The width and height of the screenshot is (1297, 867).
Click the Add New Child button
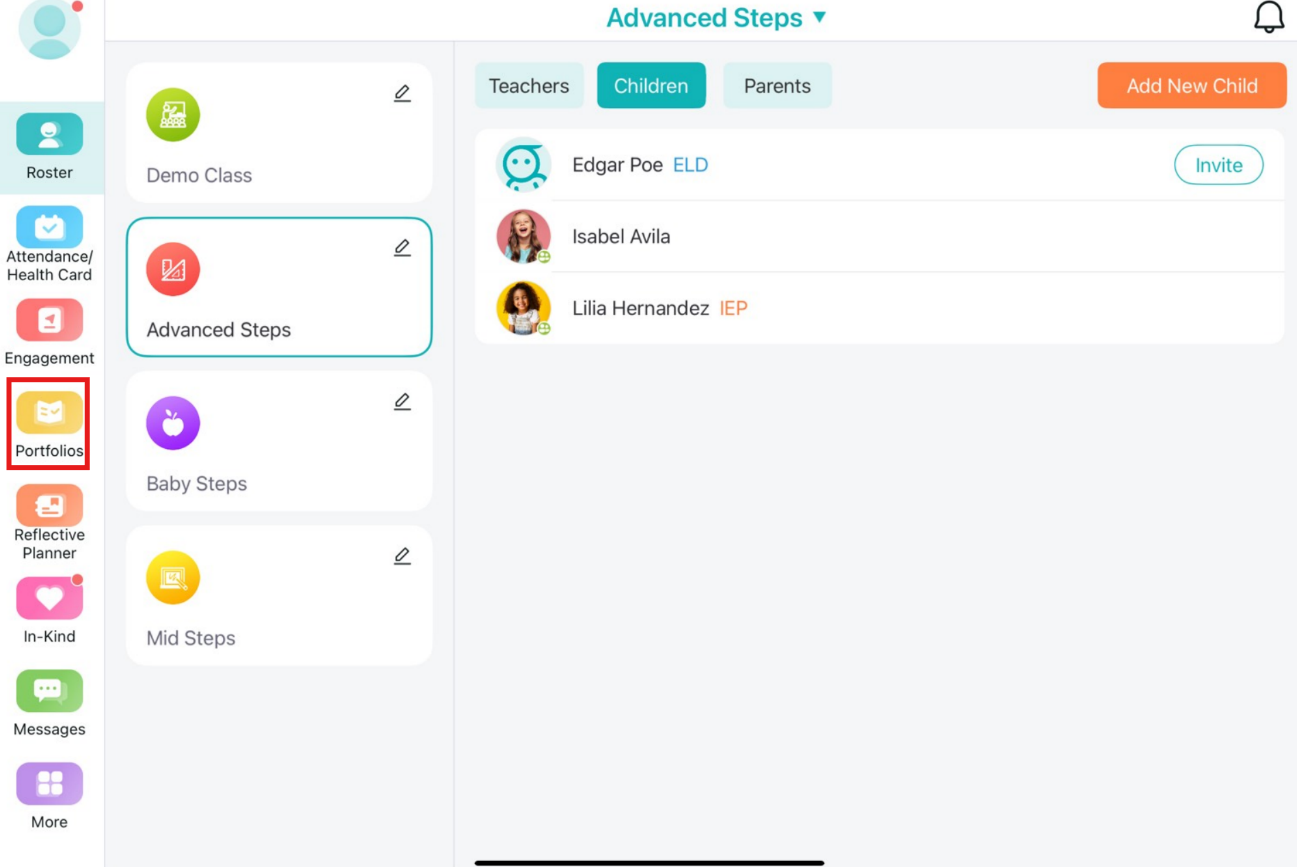coord(1192,86)
